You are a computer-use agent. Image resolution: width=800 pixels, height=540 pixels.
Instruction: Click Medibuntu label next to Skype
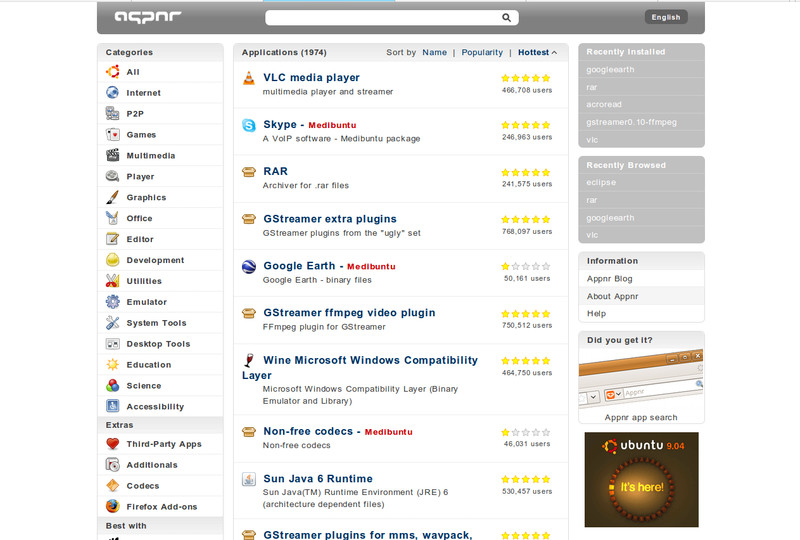[x=332, y=125]
